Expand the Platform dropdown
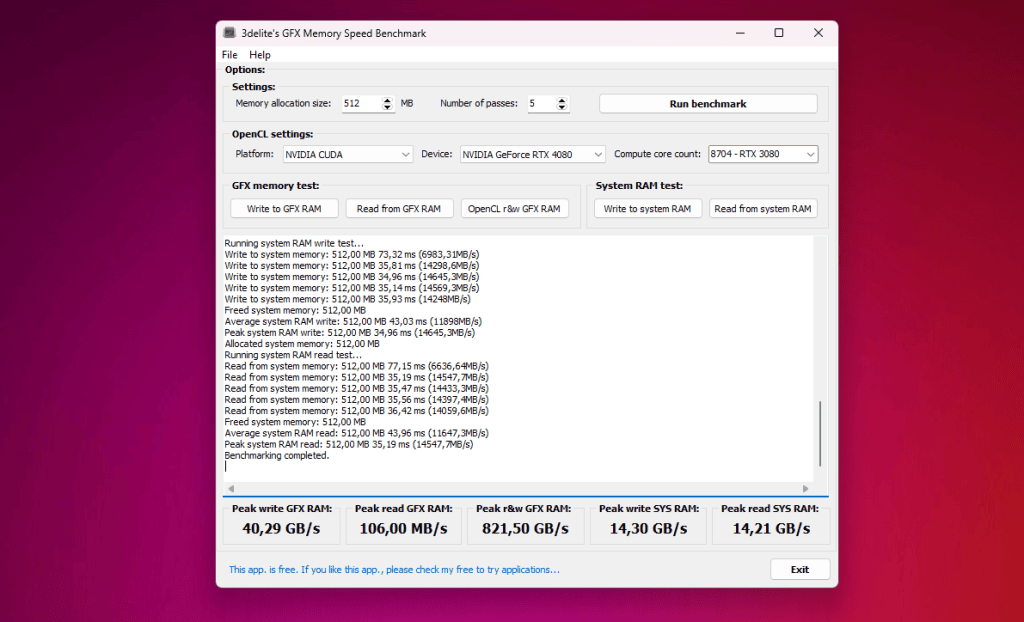This screenshot has height=622, width=1024. click(347, 154)
